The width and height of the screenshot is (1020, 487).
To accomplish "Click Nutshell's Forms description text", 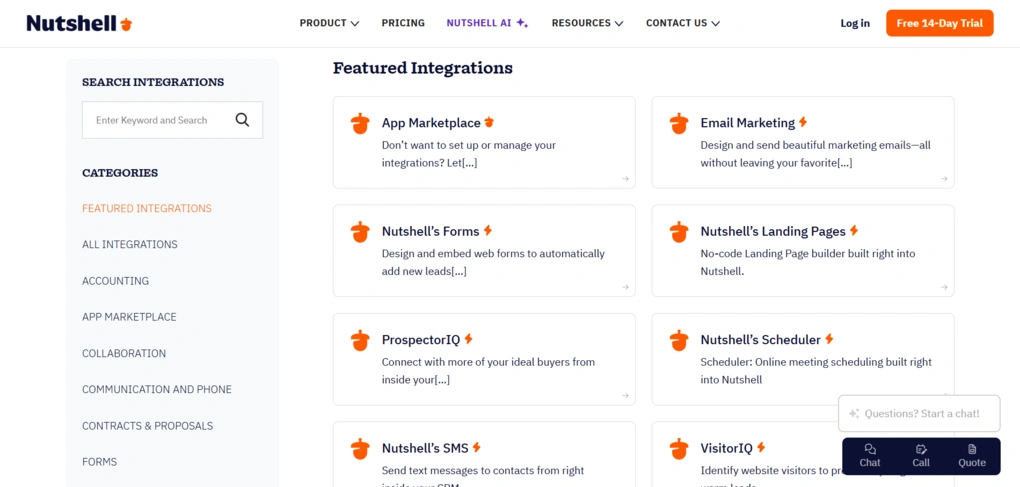I will 493,262.
